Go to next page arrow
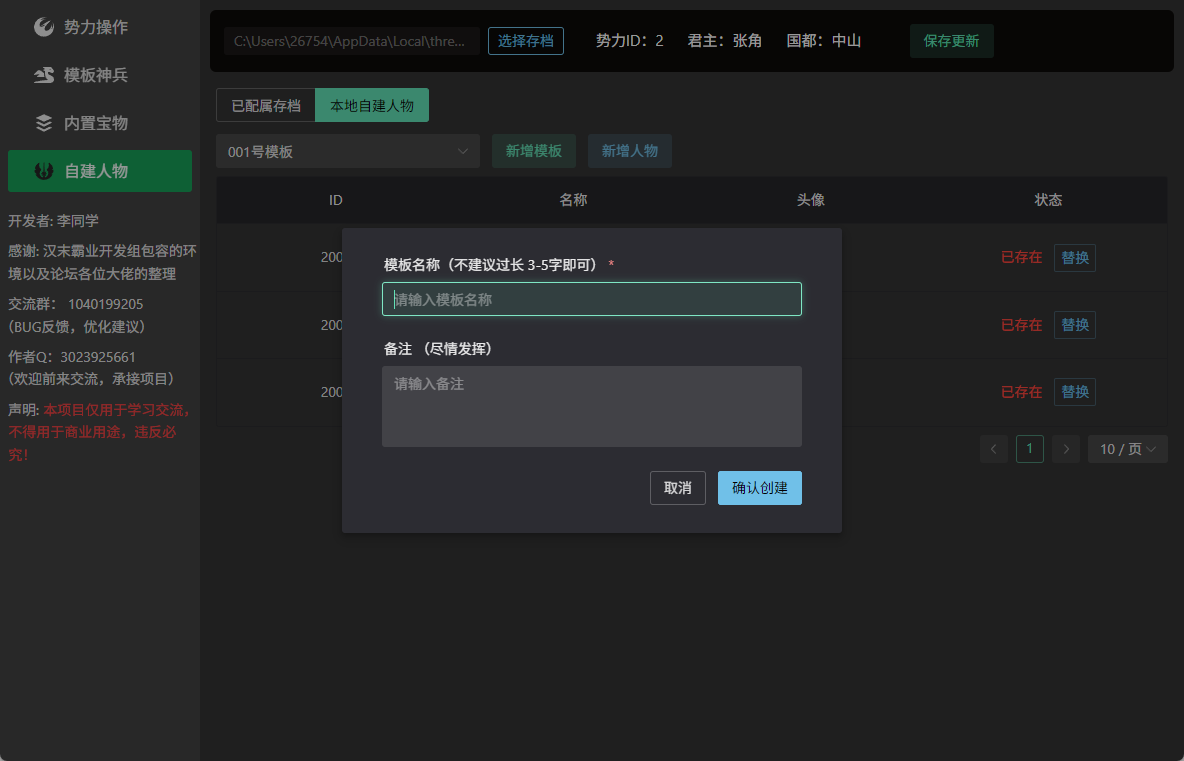 click(x=1065, y=449)
